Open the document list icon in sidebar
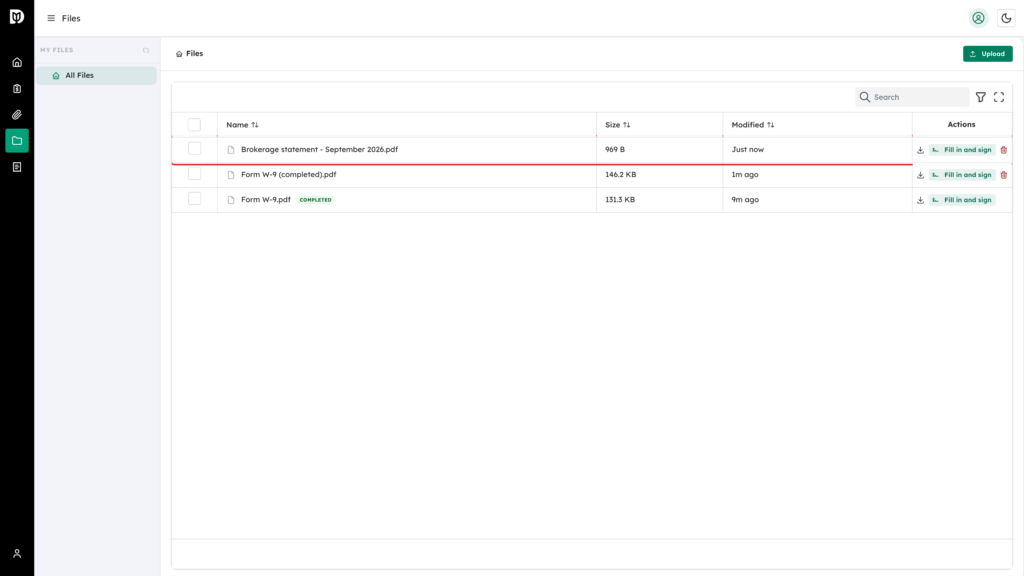Screen dimensions: 1024x576 tap(17, 167)
